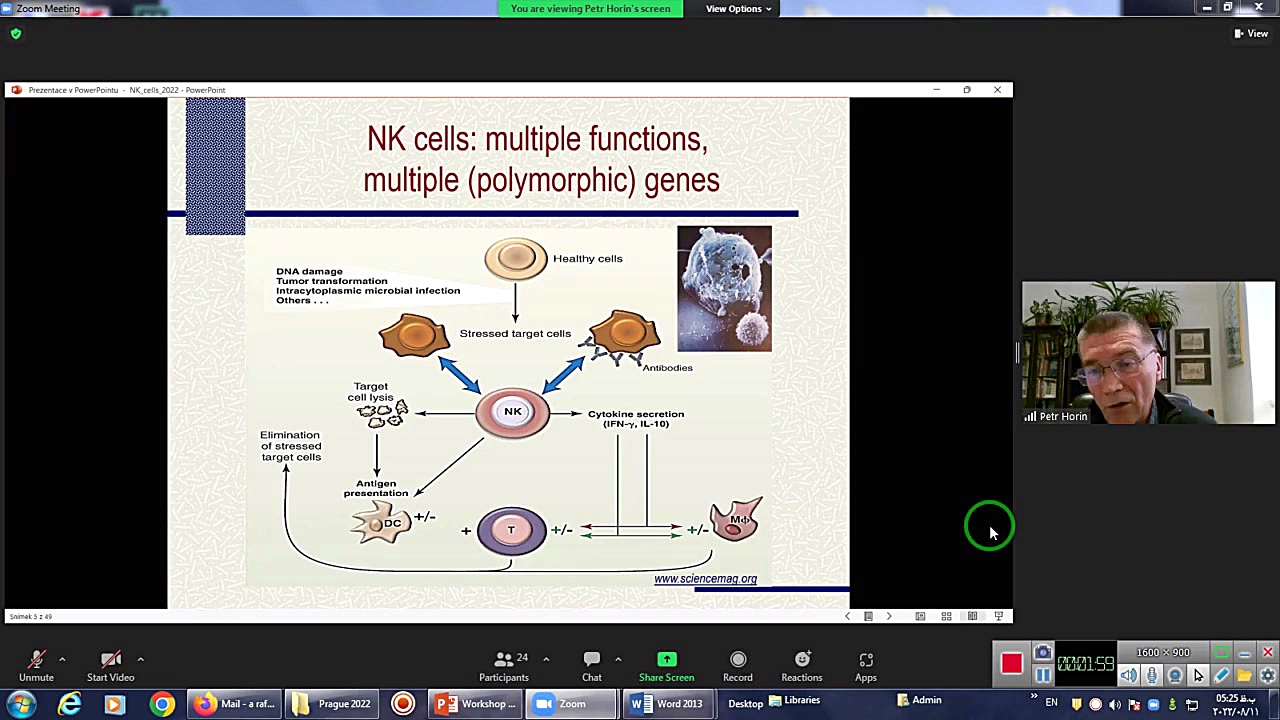Open Zoom Reactions panel

801,666
